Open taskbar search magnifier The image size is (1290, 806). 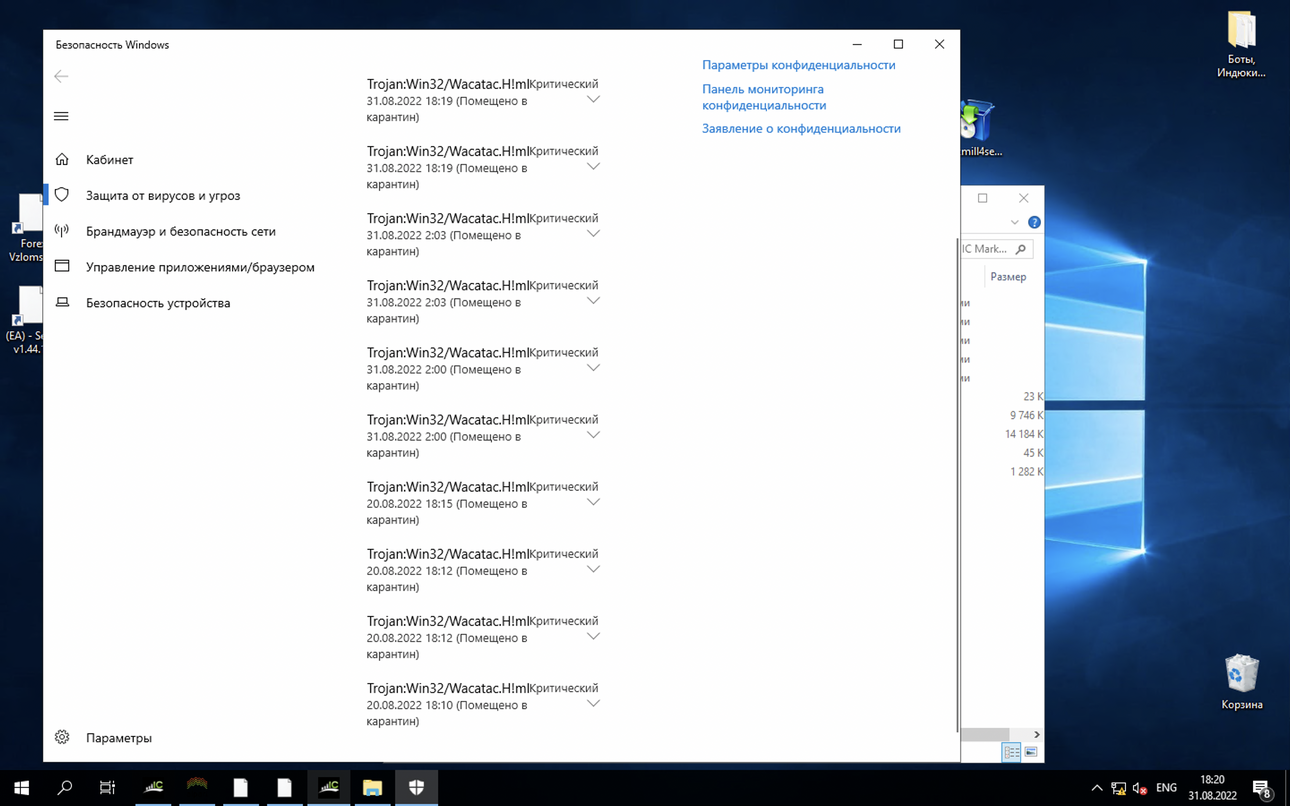(x=65, y=787)
